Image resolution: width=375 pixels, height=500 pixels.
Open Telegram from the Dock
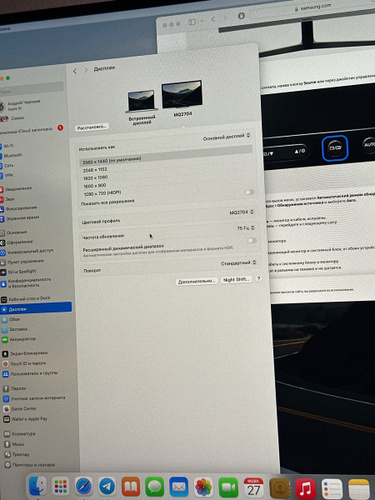tap(107, 487)
